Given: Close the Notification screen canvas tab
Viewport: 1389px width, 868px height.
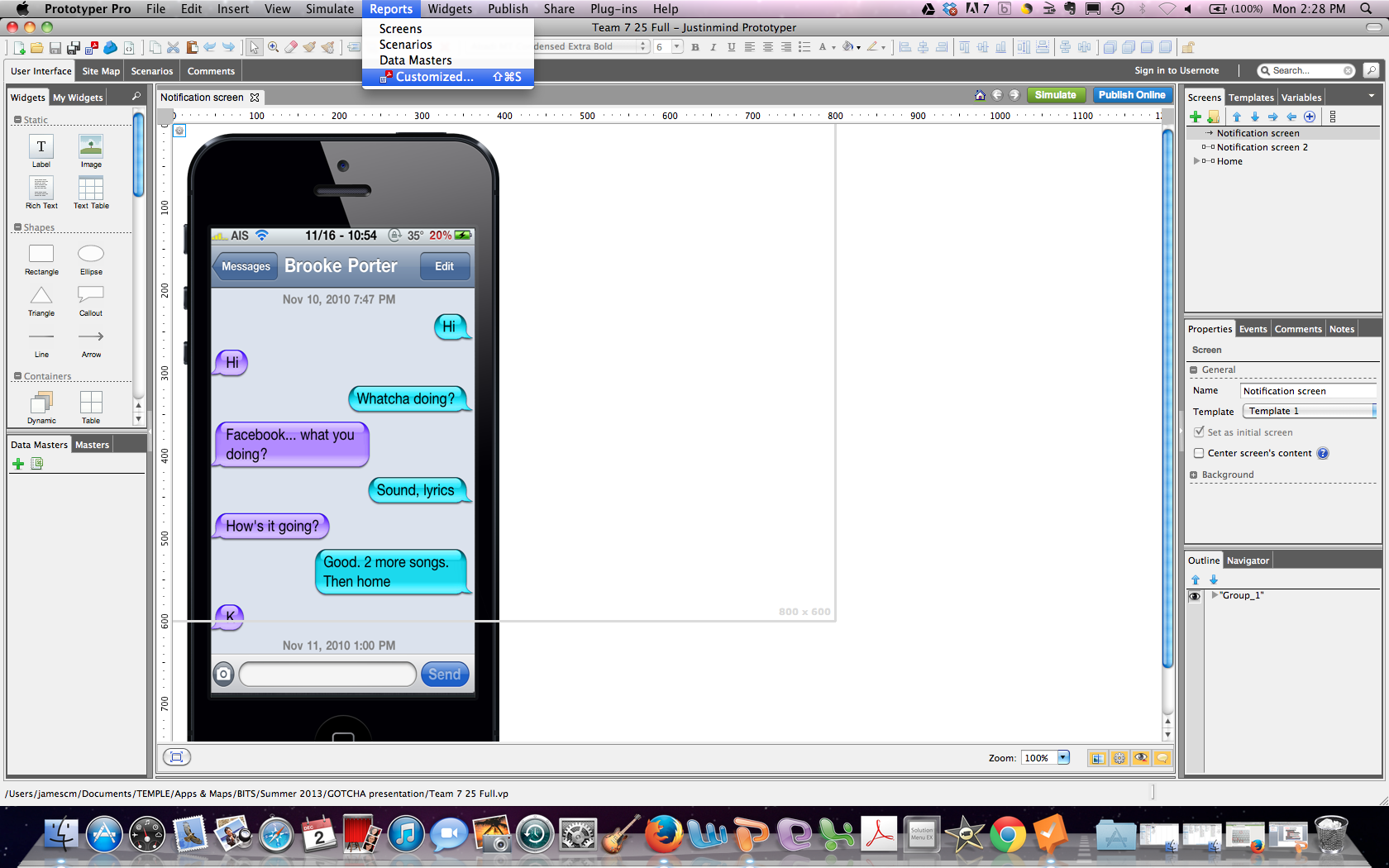Looking at the screenshot, I should [255, 98].
